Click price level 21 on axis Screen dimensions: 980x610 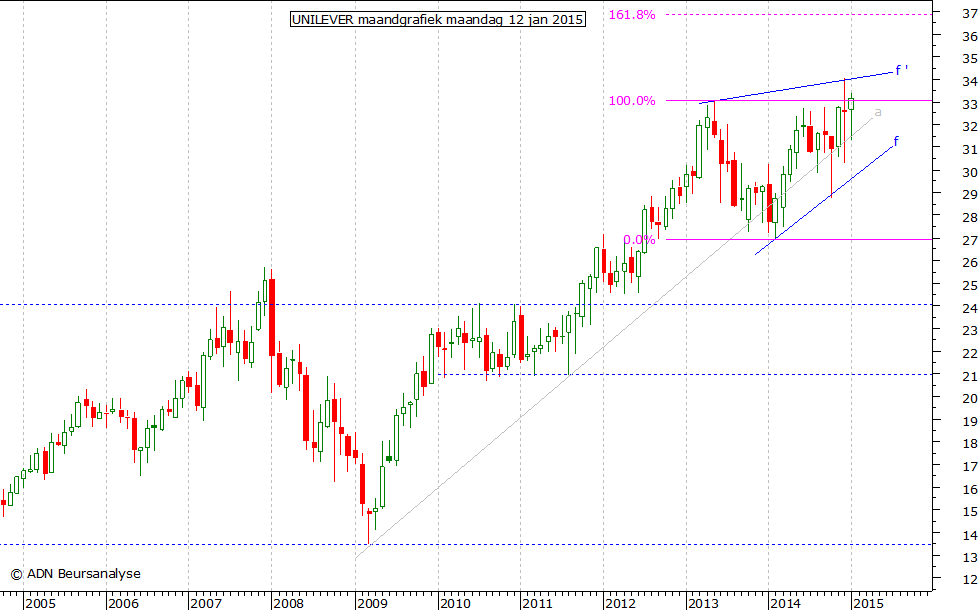(970, 376)
